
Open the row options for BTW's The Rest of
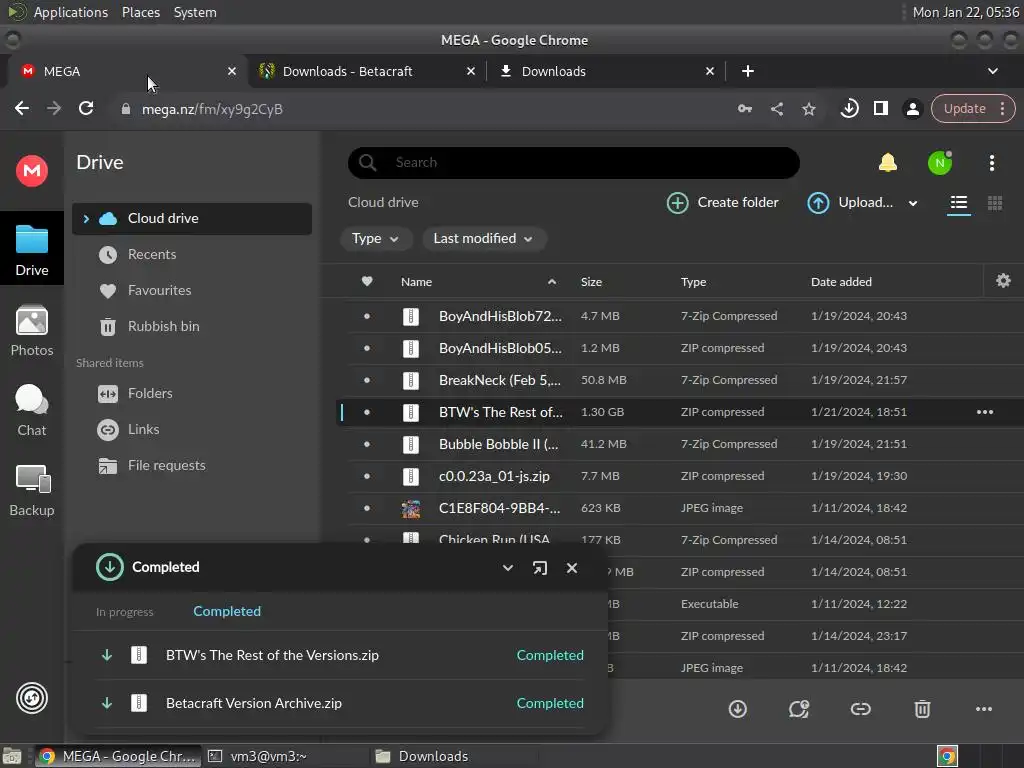984,412
